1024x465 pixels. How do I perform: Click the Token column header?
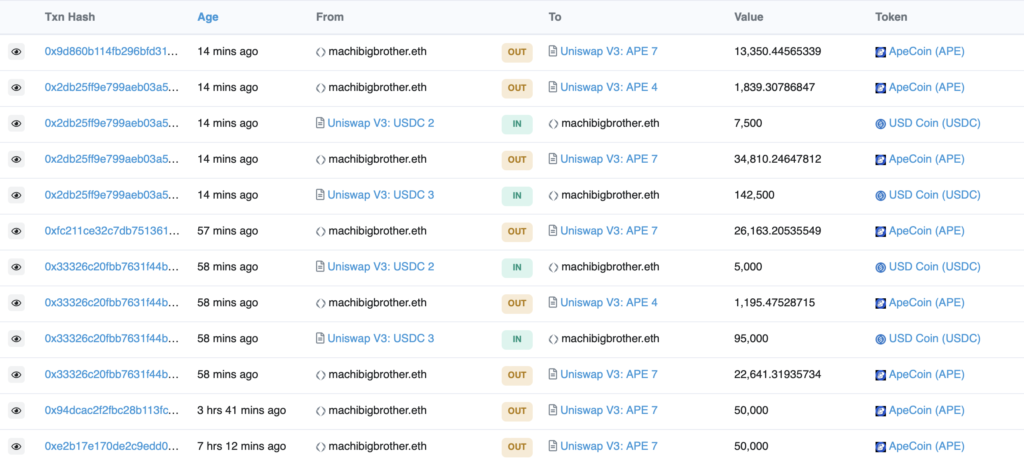[891, 17]
